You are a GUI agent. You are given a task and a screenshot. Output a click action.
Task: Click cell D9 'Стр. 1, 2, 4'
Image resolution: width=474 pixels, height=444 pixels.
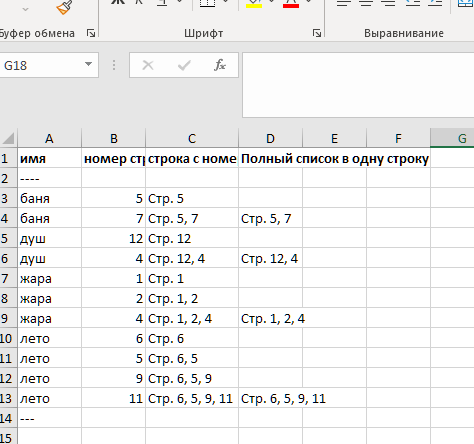pyautogui.click(x=270, y=318)
